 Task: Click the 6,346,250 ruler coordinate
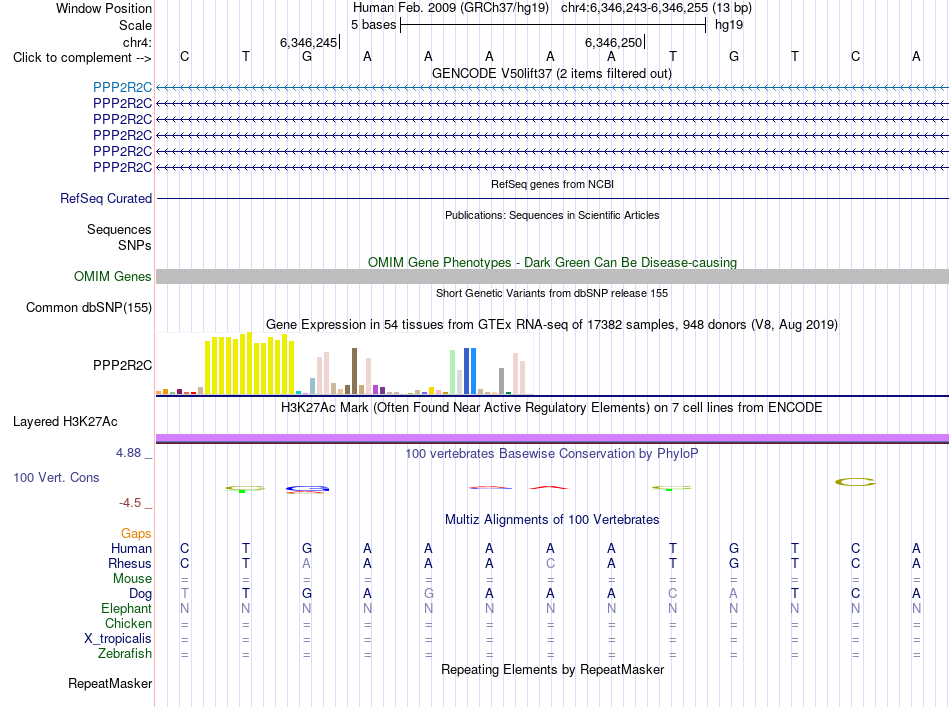pos(613,42)
